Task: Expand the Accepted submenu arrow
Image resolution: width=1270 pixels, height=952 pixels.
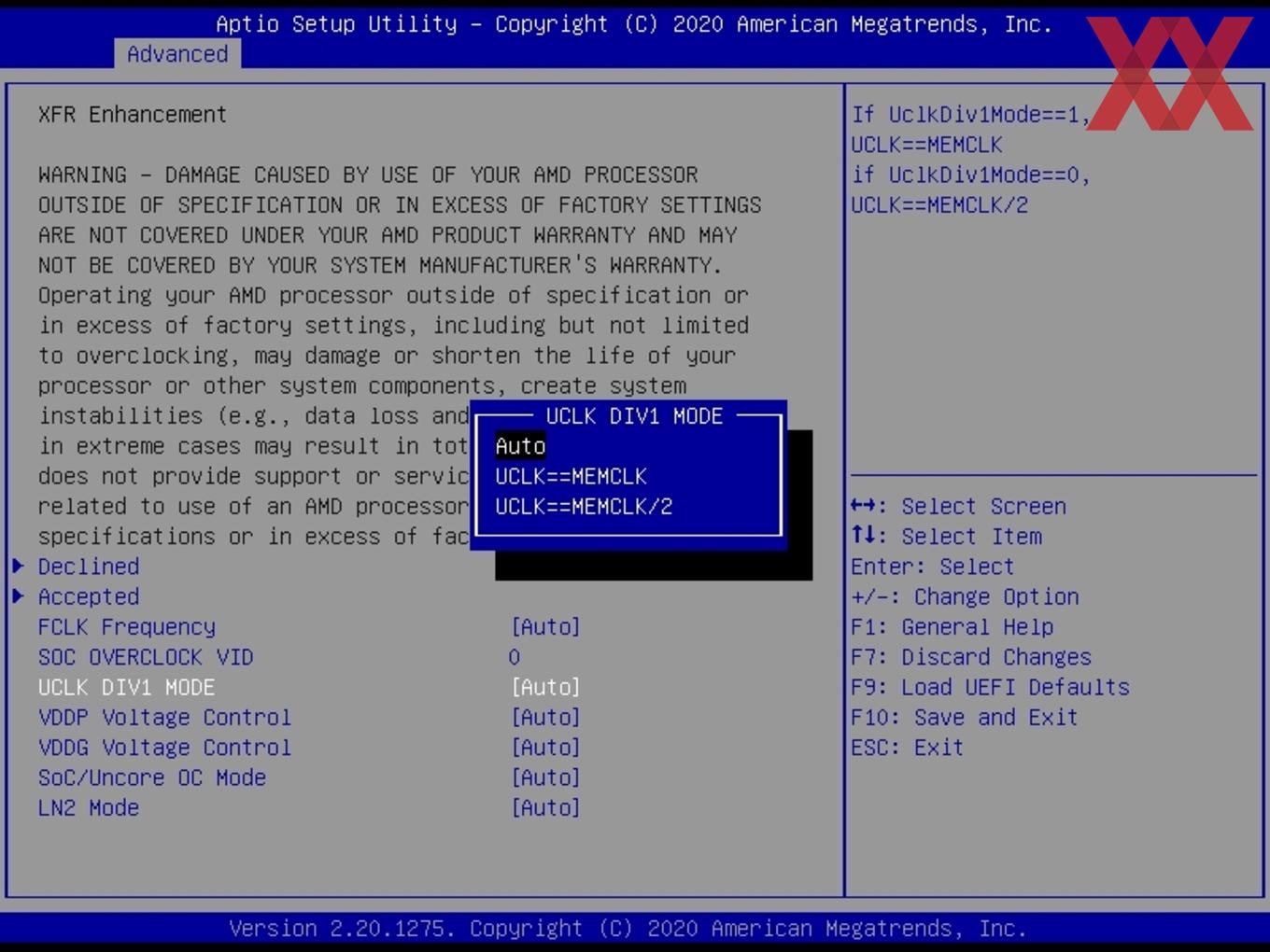Action: (x=18, y=595)
